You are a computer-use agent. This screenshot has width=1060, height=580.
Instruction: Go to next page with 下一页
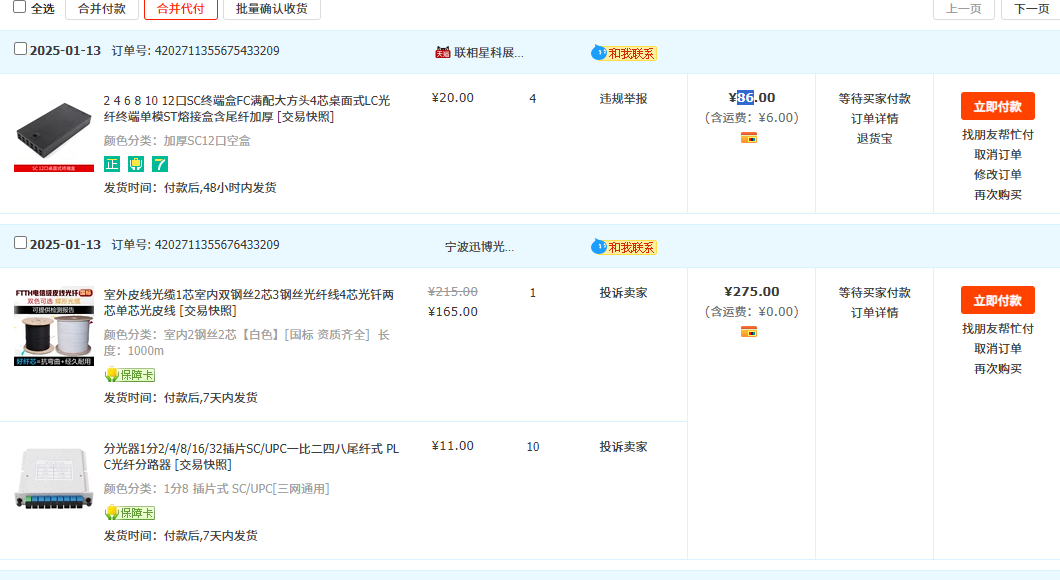point(1031,9)
